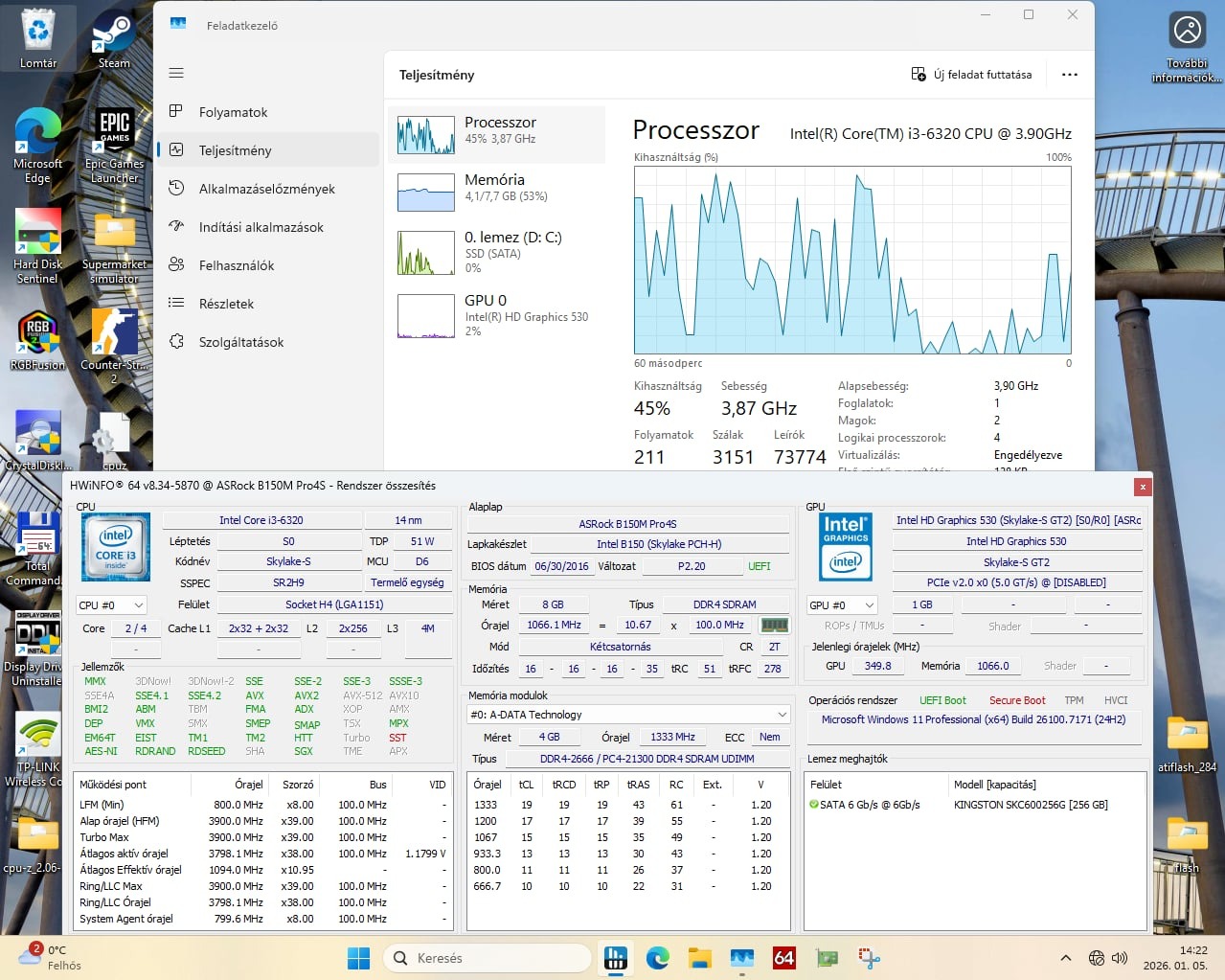Show hidden system tray icons chevron
The image size is (1225, 980).
click(1065, 958)
